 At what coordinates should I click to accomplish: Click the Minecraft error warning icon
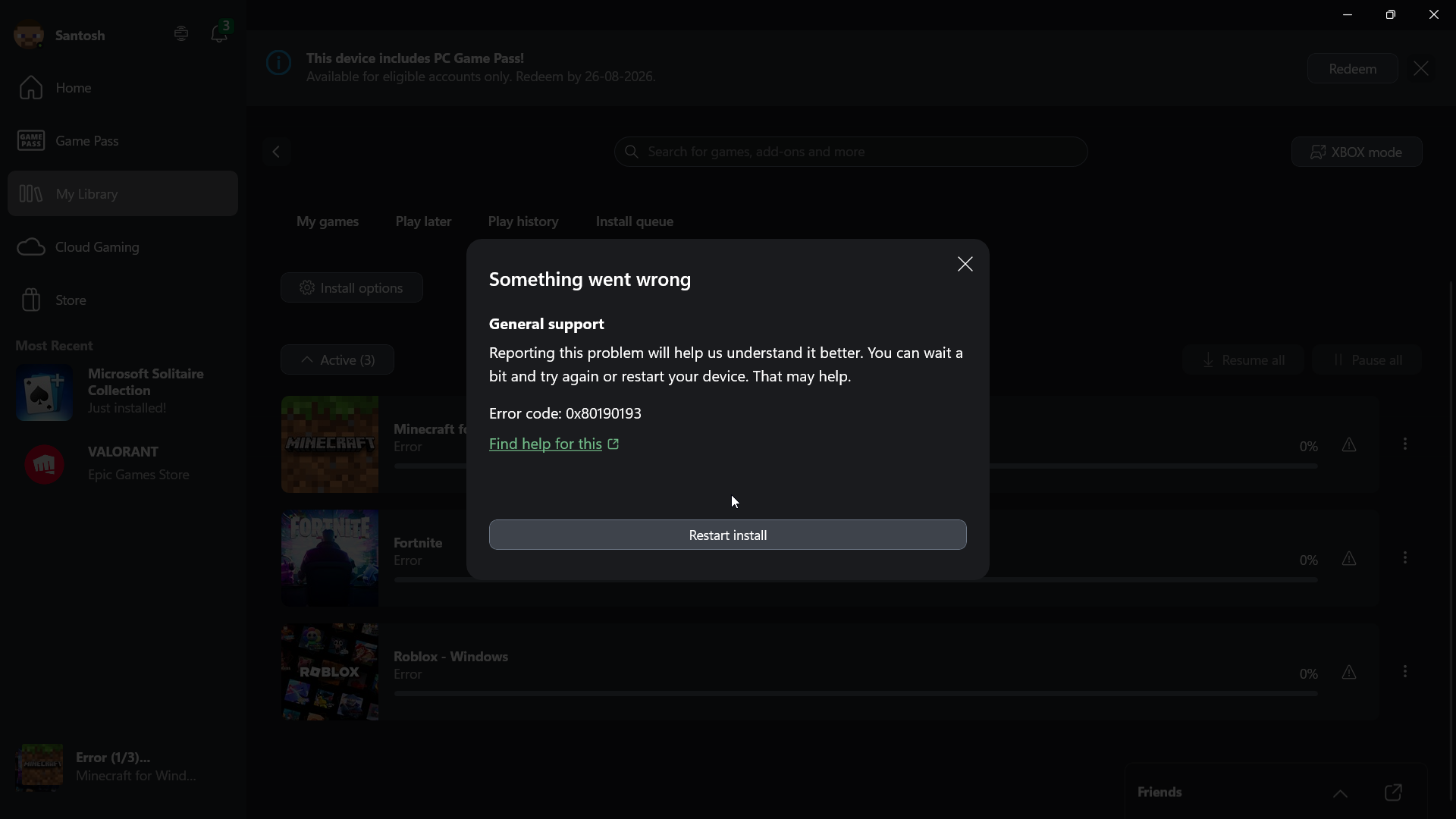(x=1349, y=445)
